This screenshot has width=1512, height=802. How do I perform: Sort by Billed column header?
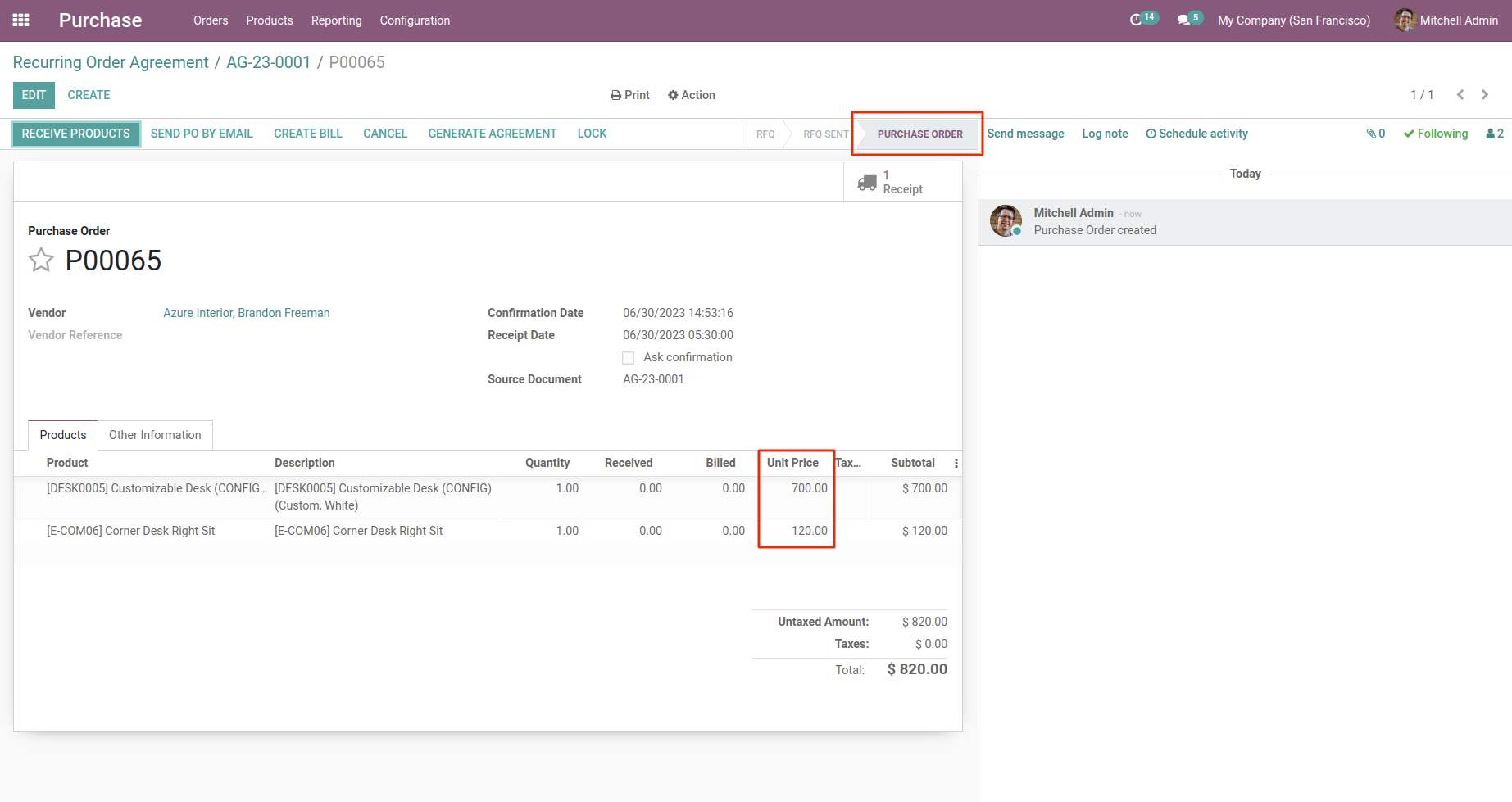click(x=721, y=463)
